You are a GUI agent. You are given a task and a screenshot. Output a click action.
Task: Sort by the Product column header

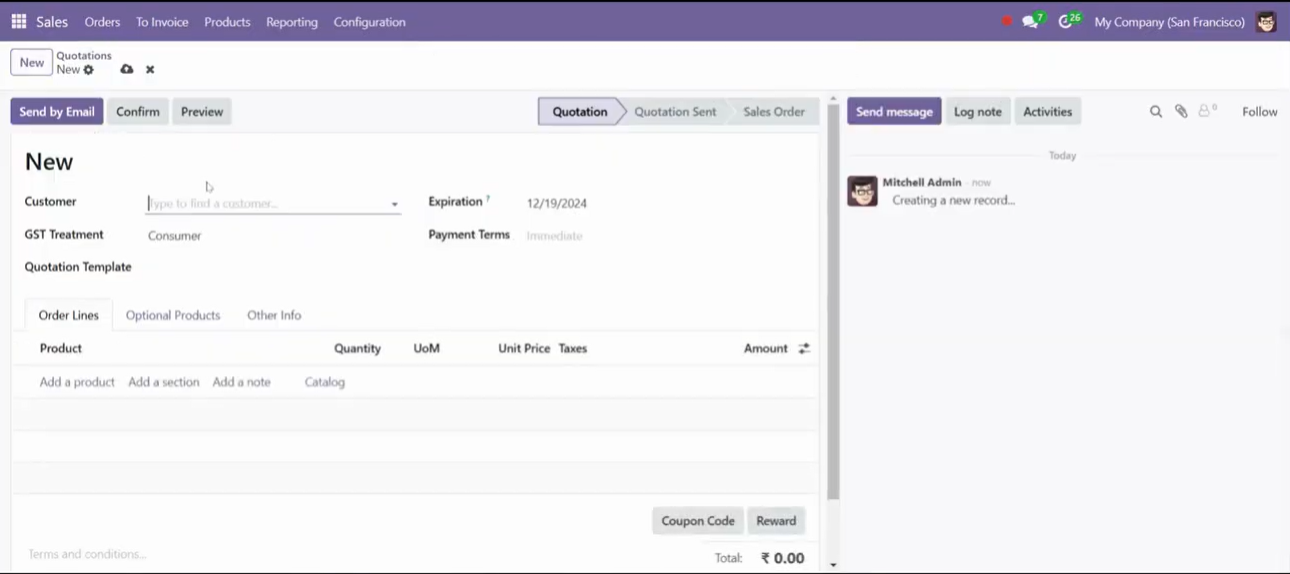click(x=61, y=348)
